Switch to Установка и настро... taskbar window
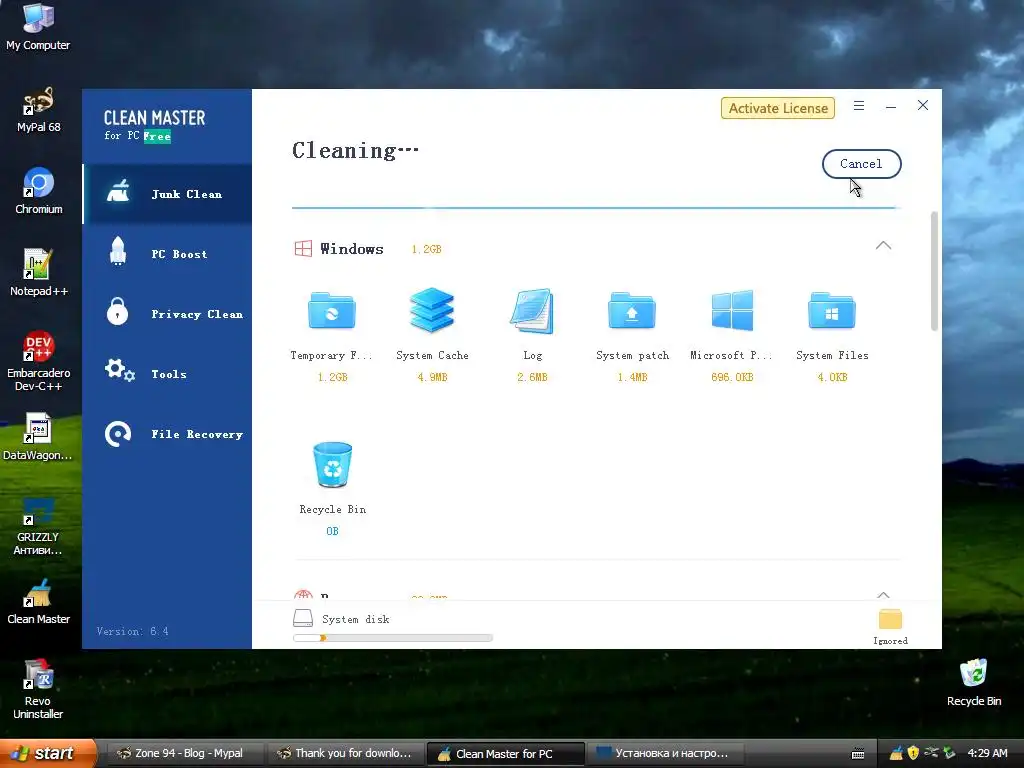 pos(665,754)
